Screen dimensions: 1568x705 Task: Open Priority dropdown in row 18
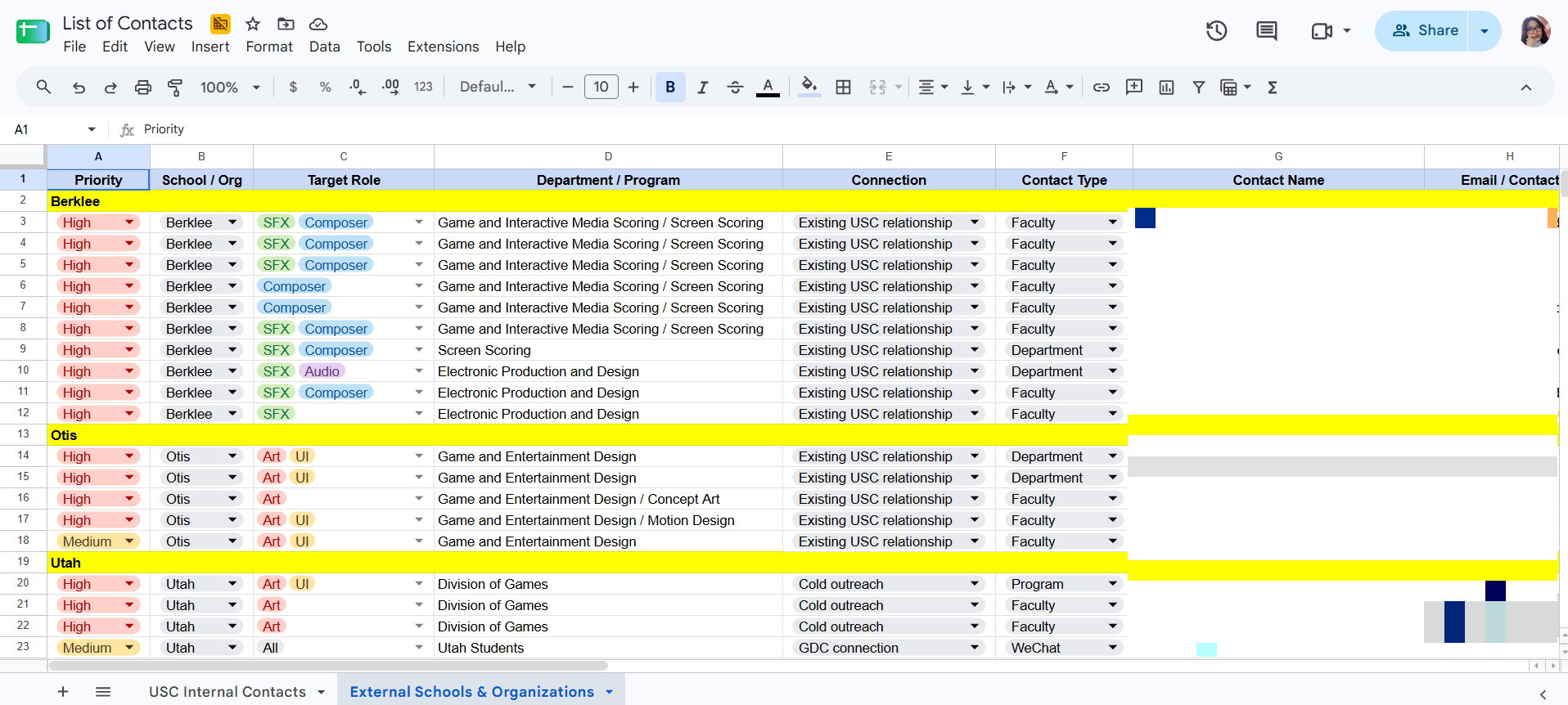point(129,541)
